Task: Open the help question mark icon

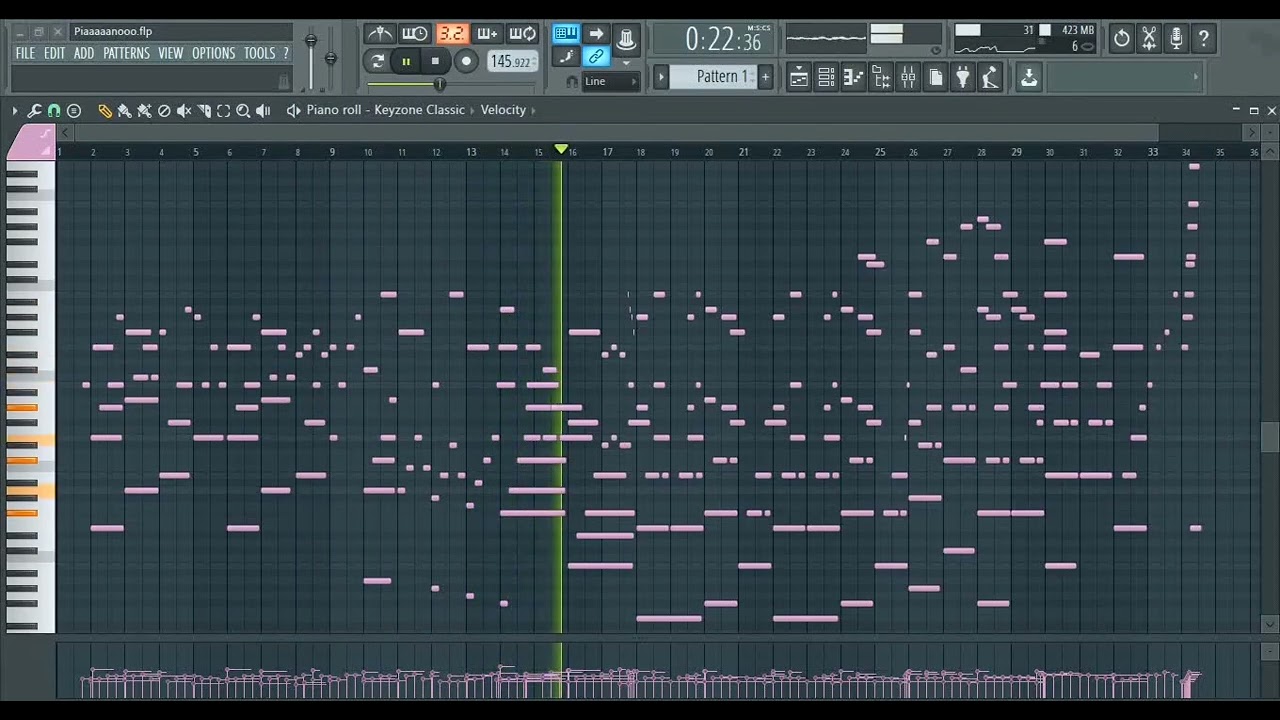Action: [1204, 39]
